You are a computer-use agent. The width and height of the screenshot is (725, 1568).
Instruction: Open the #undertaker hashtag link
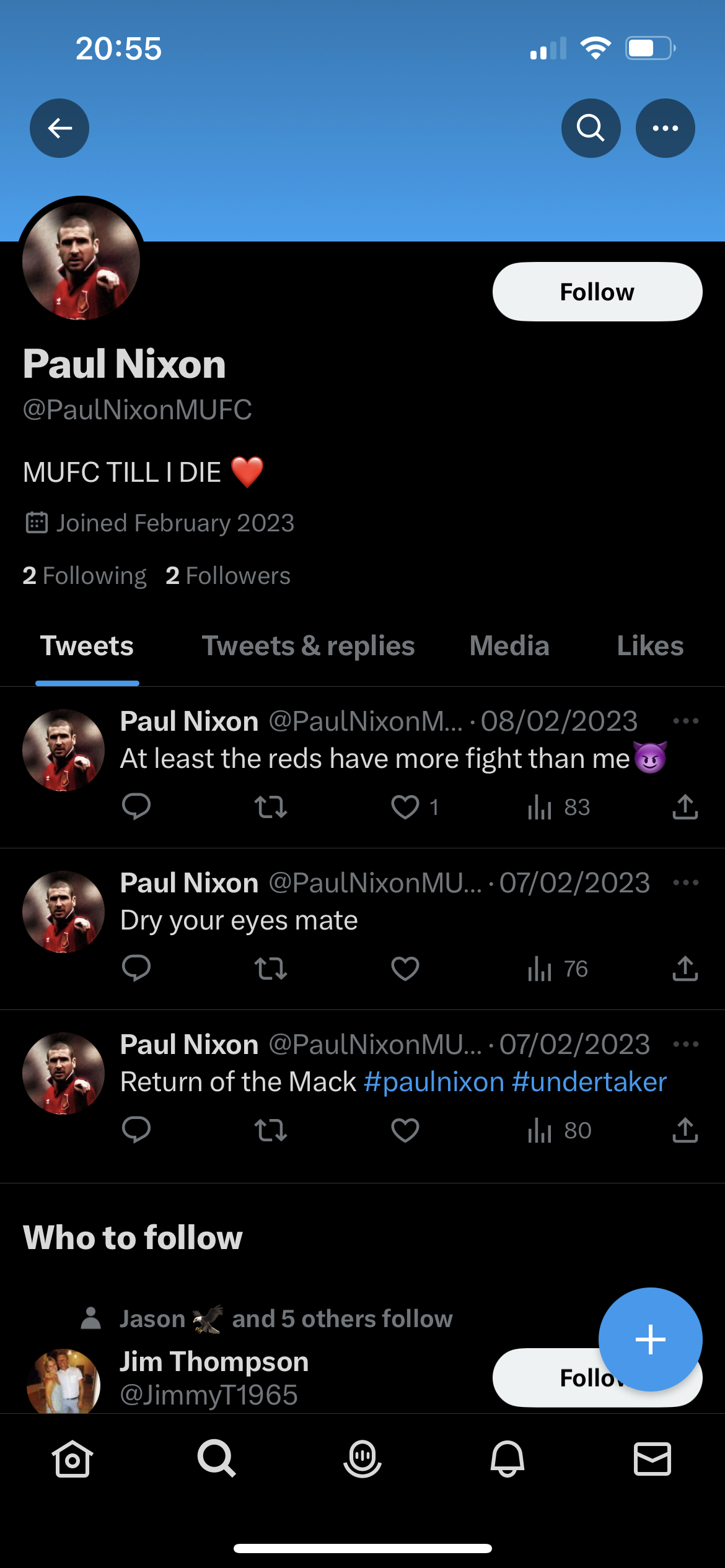tap(589, 1082)
